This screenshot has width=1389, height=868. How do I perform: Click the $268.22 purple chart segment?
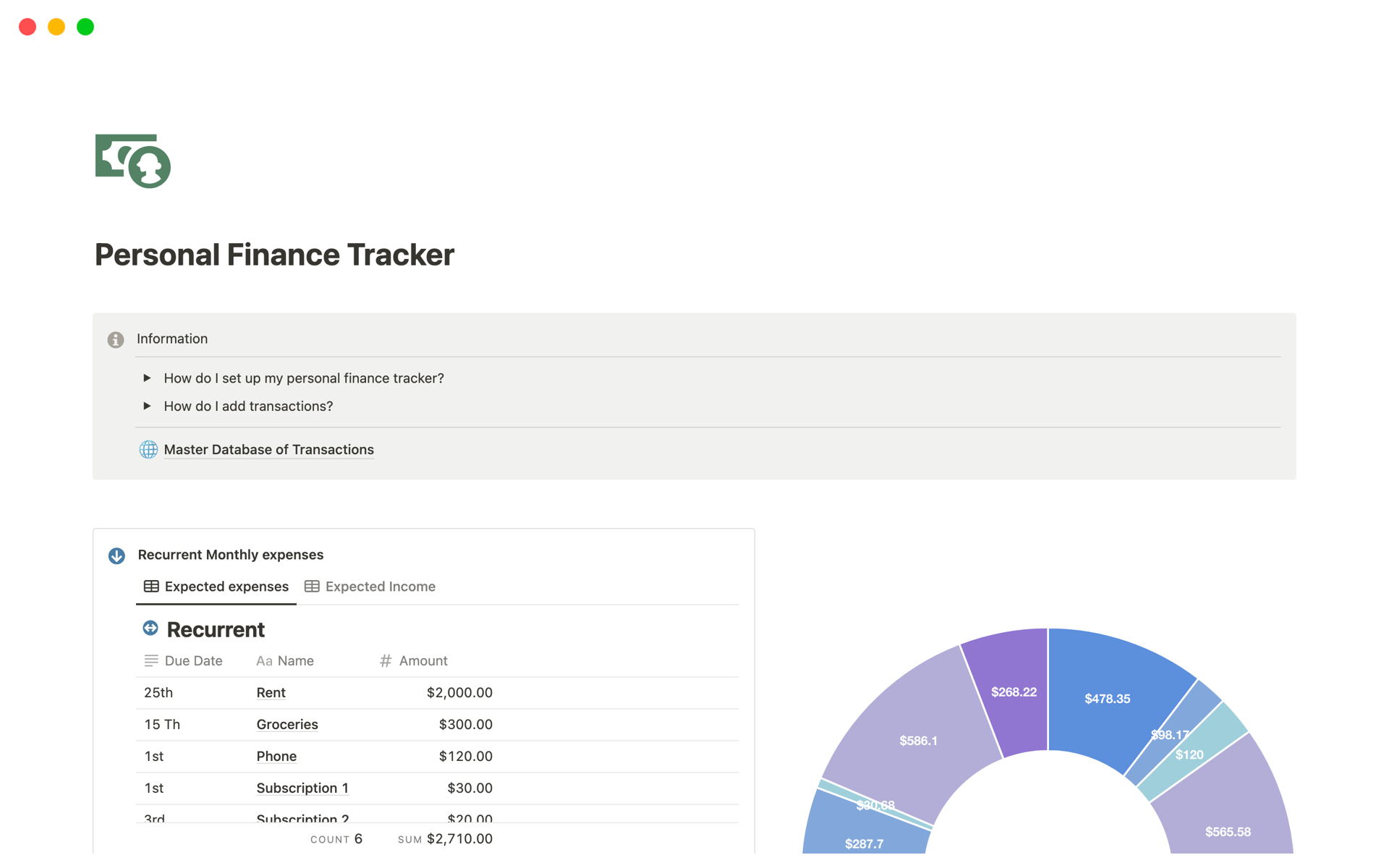point(1013,692)
